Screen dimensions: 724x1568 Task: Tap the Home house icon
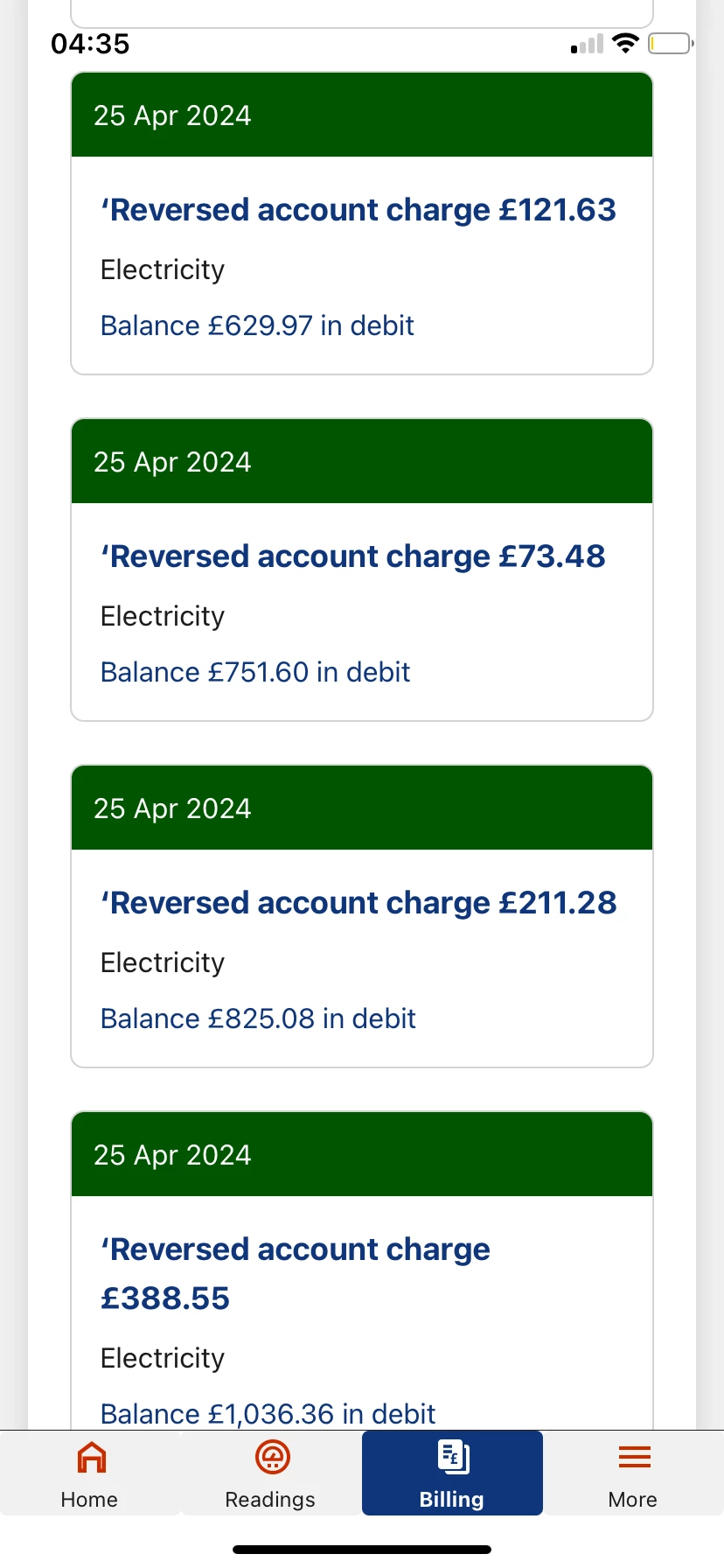[92, 1458]
